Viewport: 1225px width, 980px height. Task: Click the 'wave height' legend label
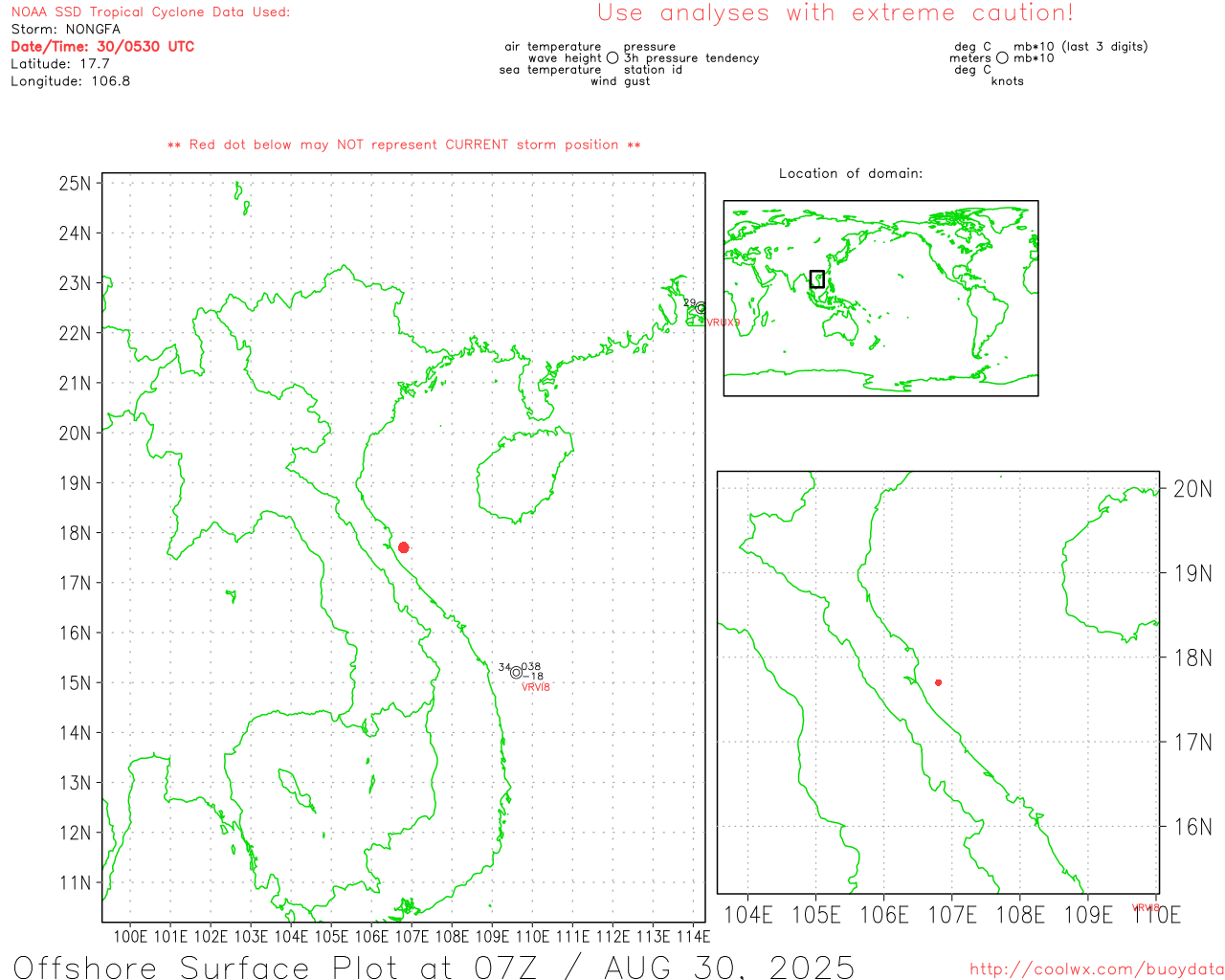coord(565,57)
